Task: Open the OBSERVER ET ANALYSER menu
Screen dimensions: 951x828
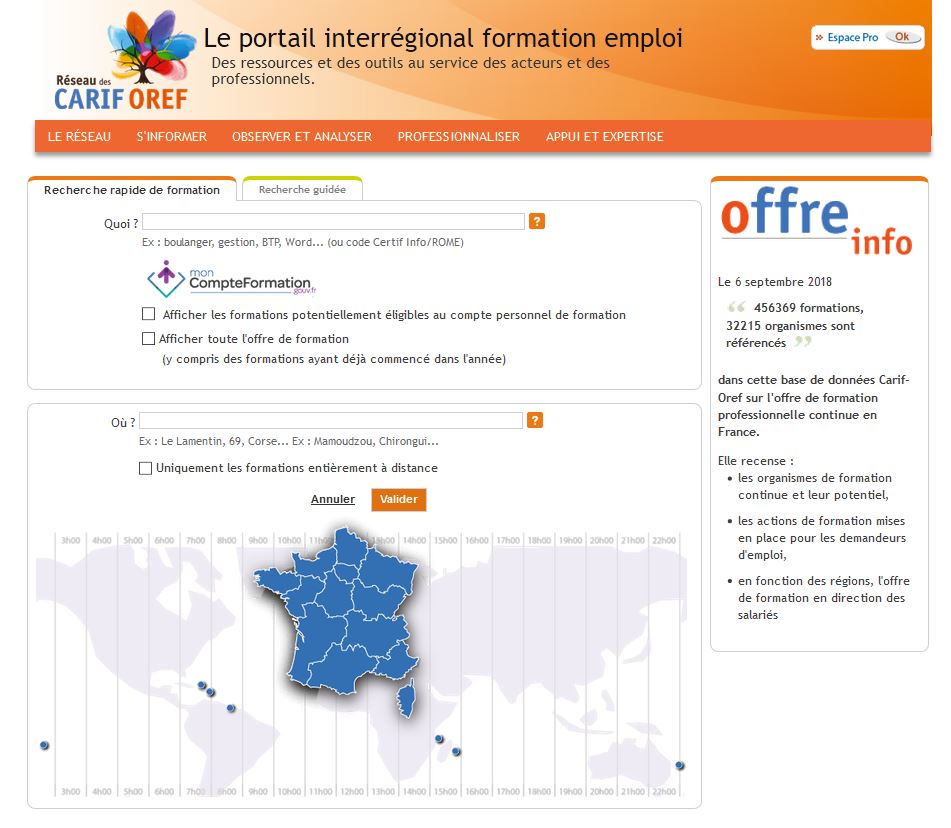Action: (x=300, y=136)
